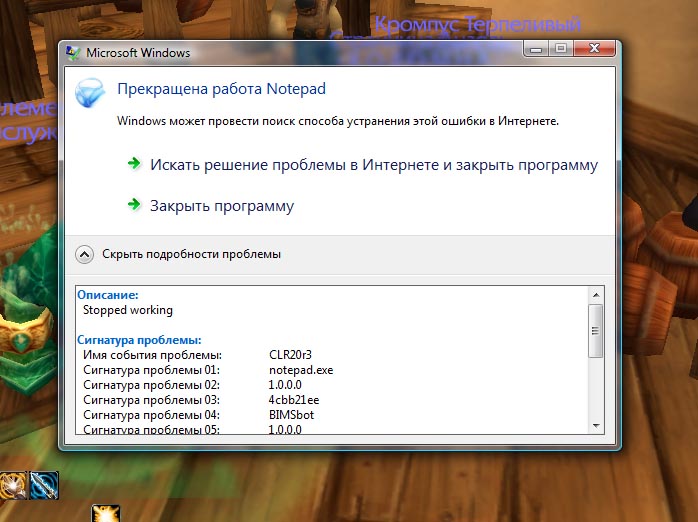Select the Stopped working text

pyautogui.click(x=128, y=310)
